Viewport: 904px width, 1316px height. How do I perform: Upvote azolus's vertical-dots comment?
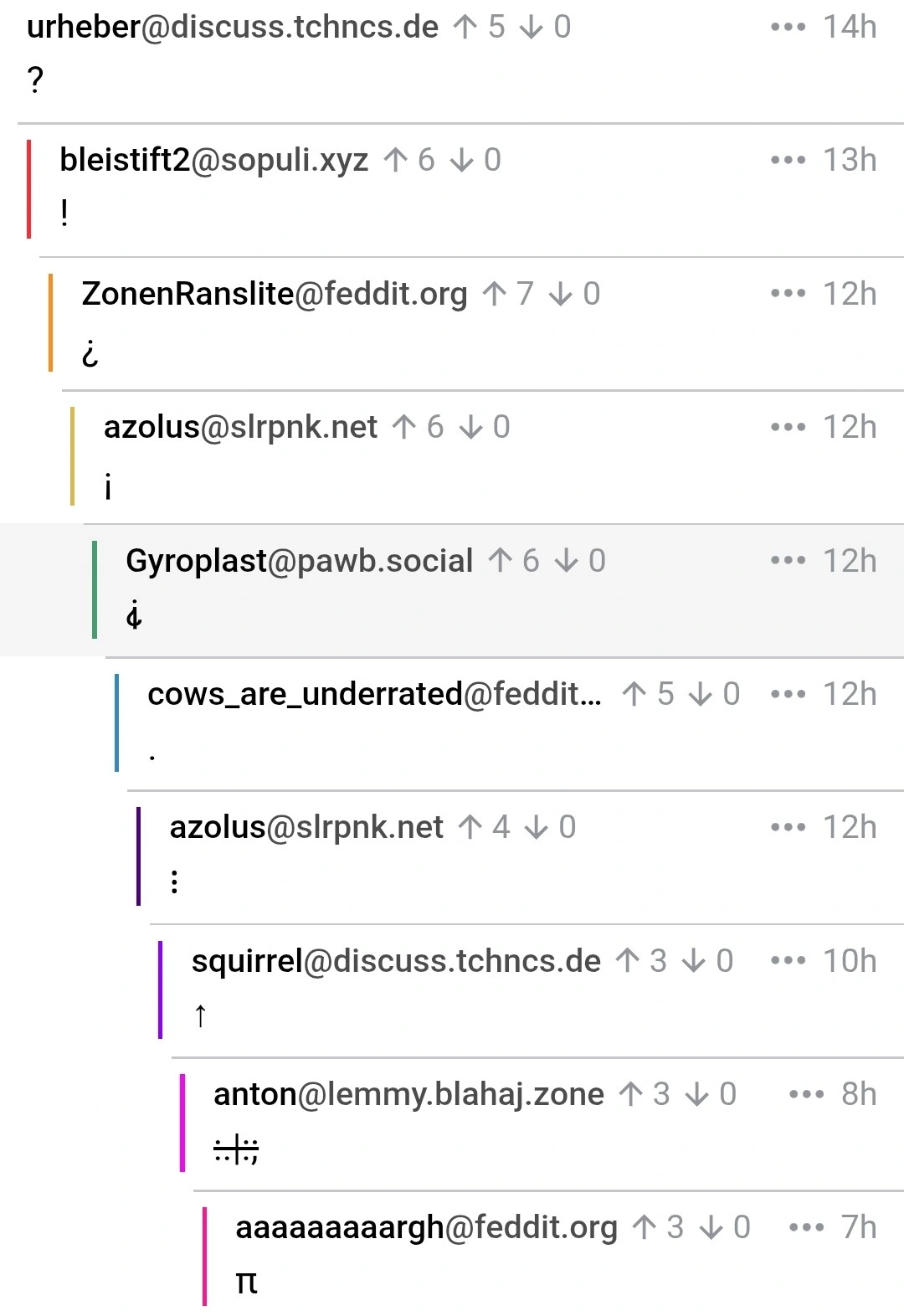point(470,827)
